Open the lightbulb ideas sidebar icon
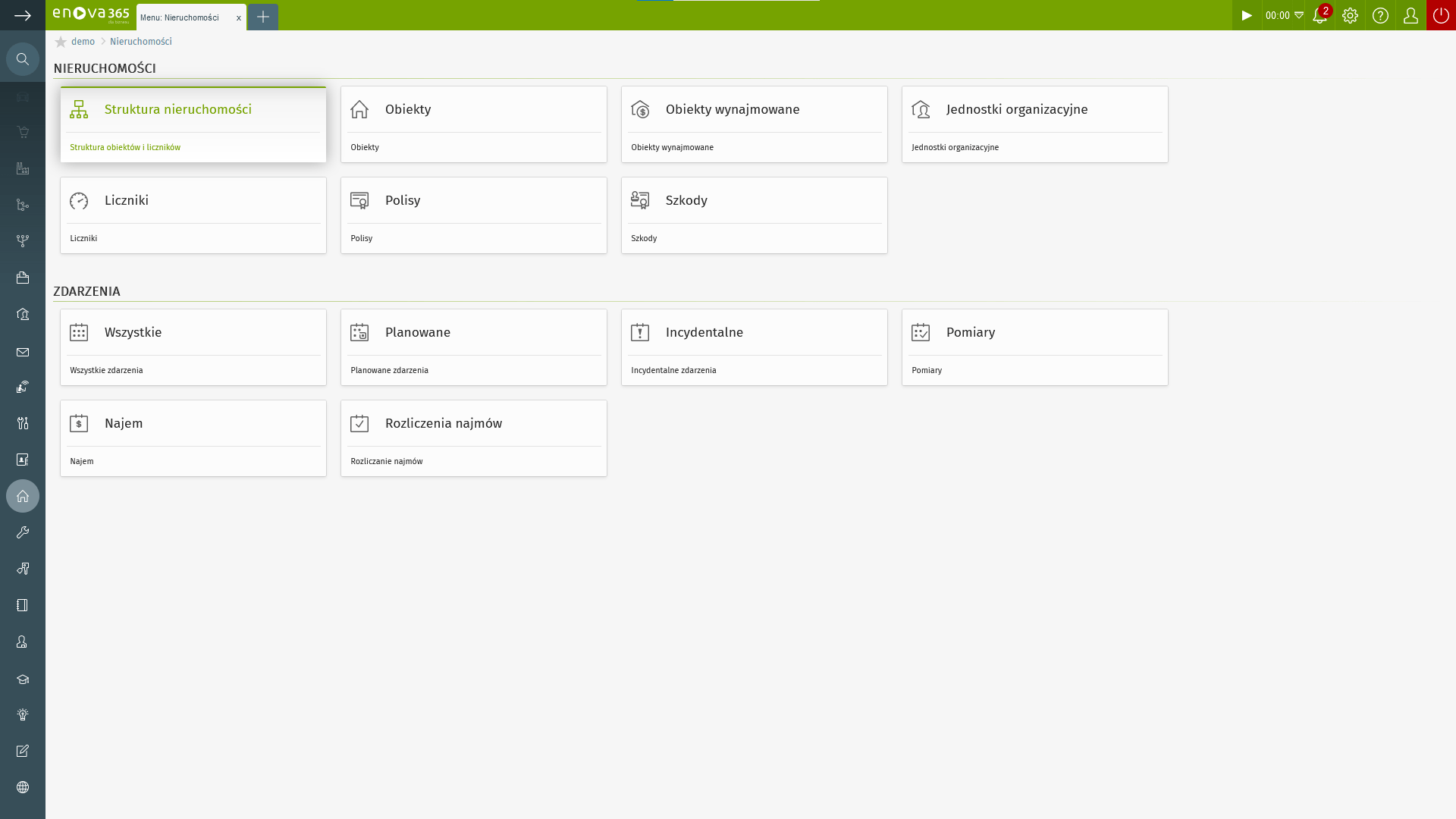The image size is (1456, 819). 23,714
